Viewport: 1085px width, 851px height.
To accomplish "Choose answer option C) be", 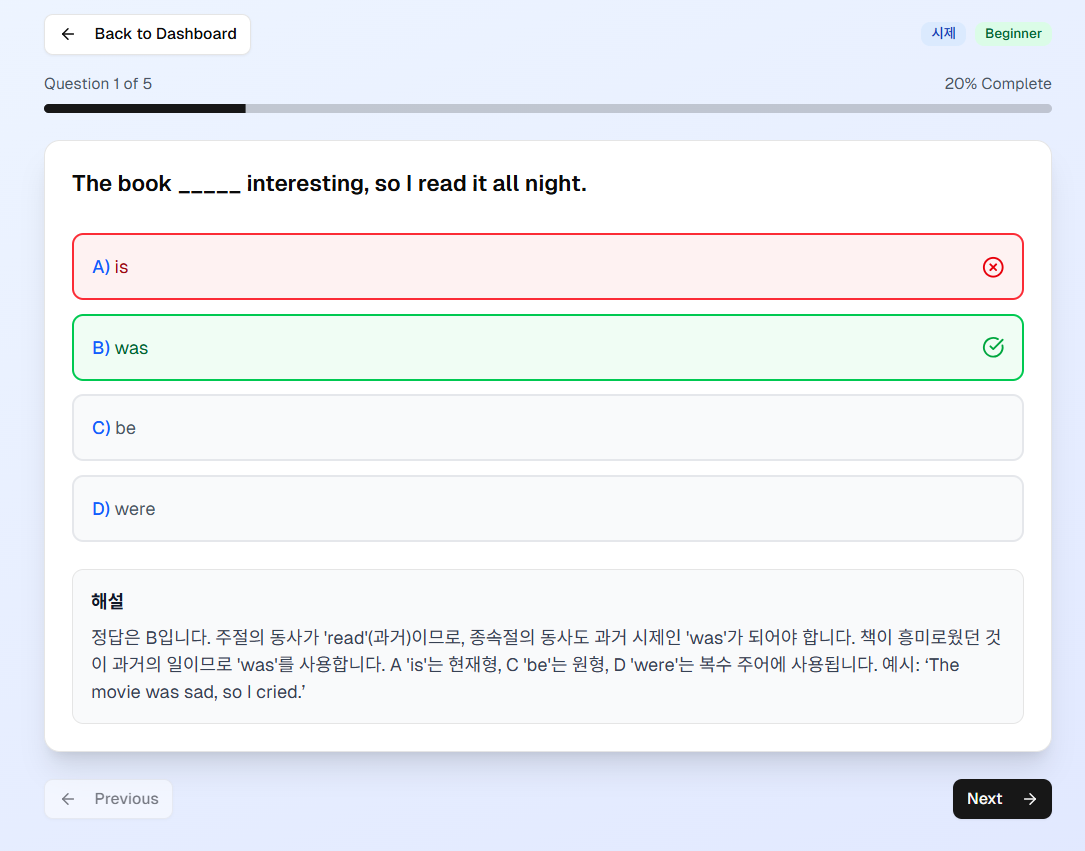I will 547,428.
